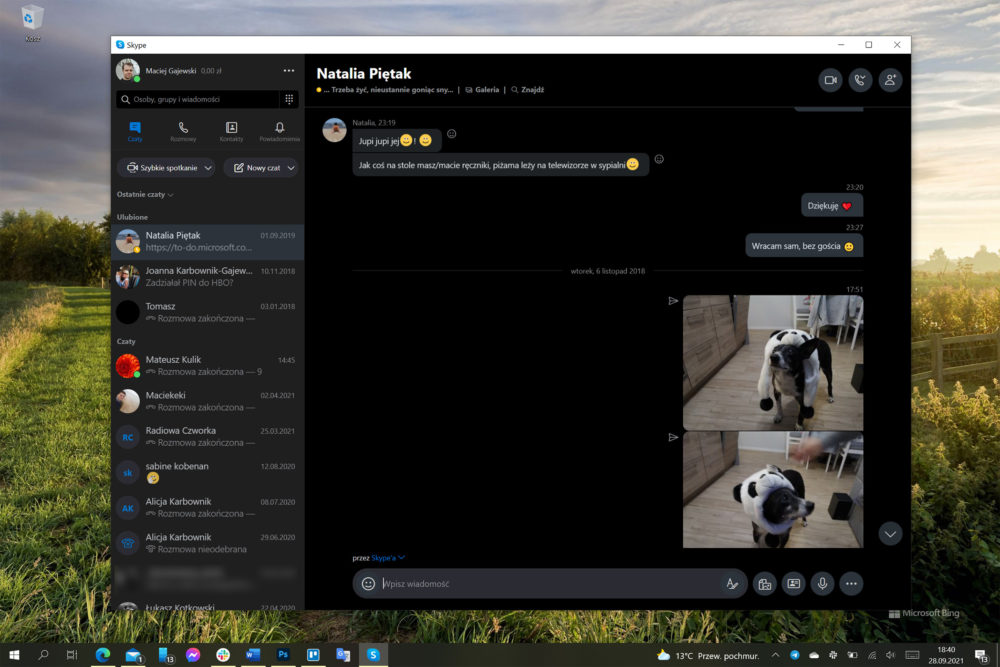This screenshot has height=667, width=1000.
Task: Click Znajdź in chat header
Action: coord(527,90)
